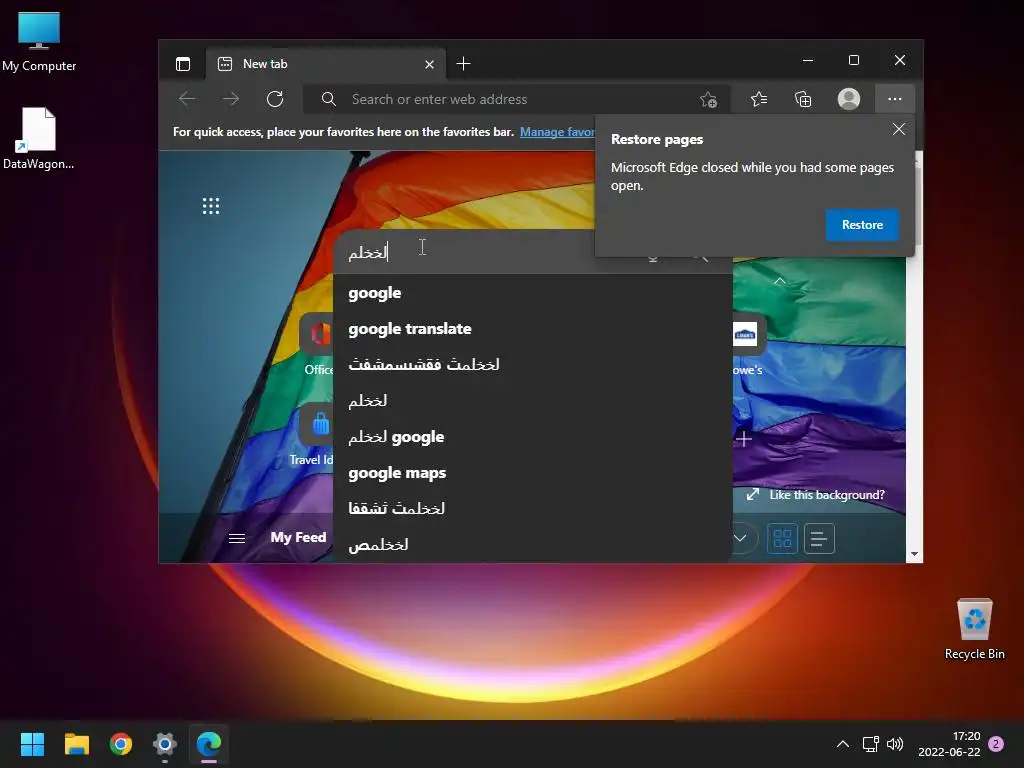Viewport: 1024px width, 768px height.
Task: Dismiss the Restore pages popup
Action: pos(899,129)
